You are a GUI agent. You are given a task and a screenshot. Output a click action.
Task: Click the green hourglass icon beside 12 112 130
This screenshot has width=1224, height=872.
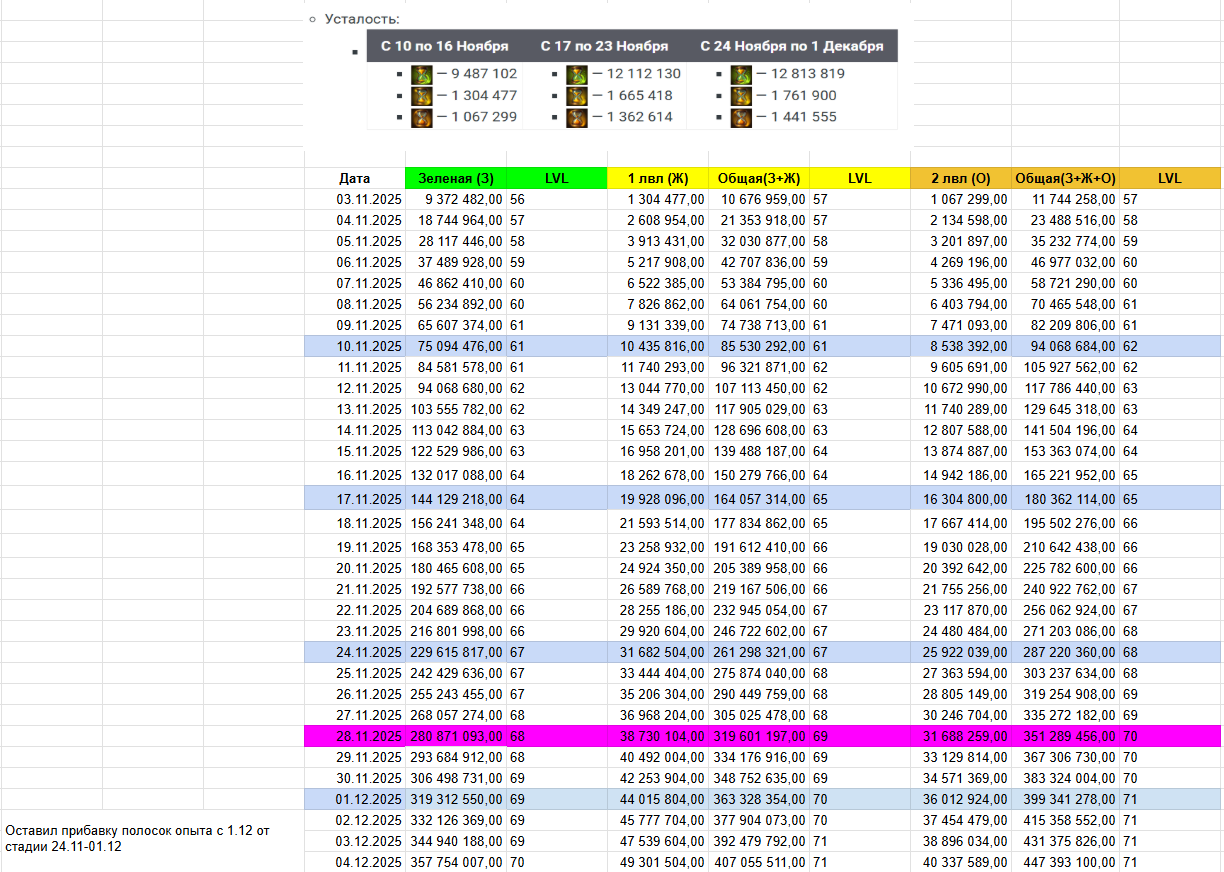click(576, 74)
